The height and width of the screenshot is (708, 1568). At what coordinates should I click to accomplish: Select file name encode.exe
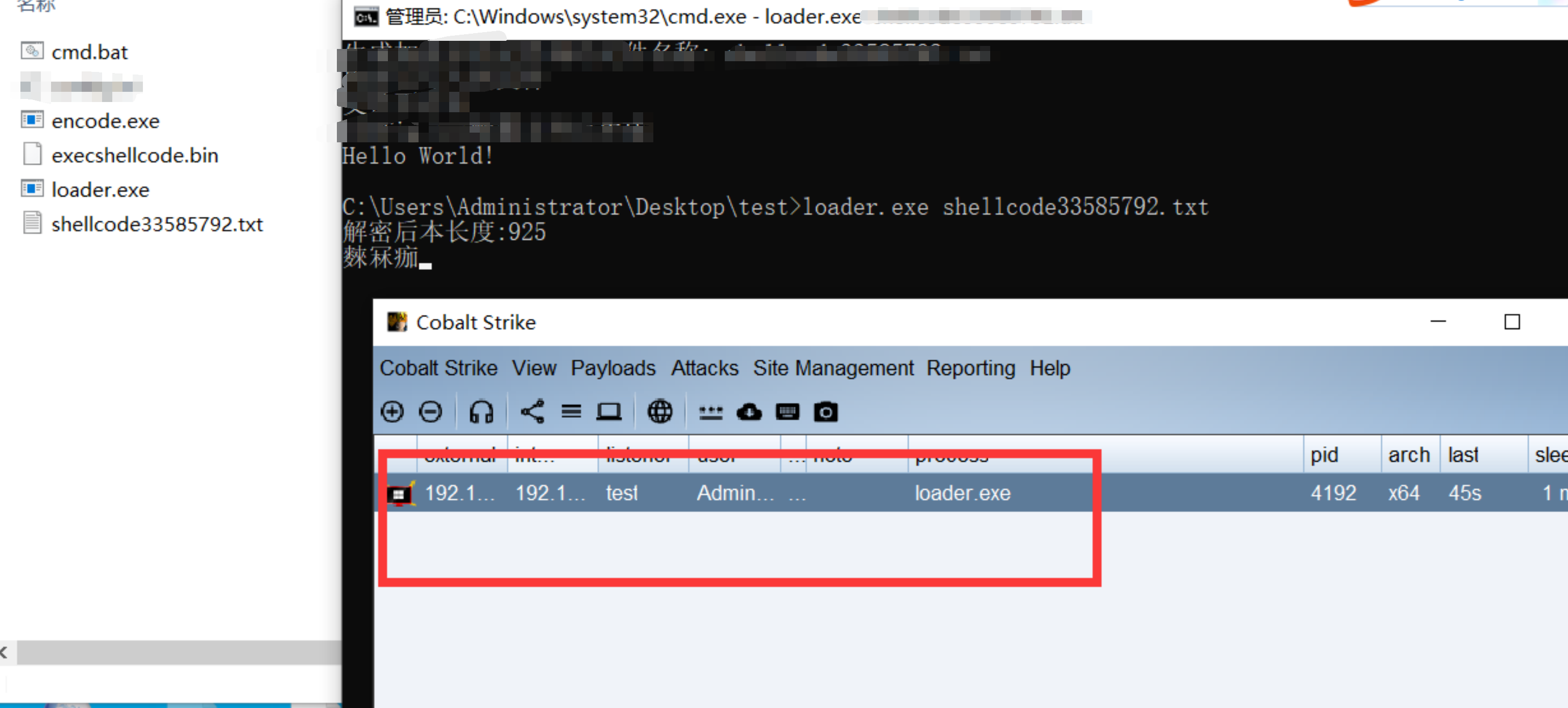pos(105,121)
